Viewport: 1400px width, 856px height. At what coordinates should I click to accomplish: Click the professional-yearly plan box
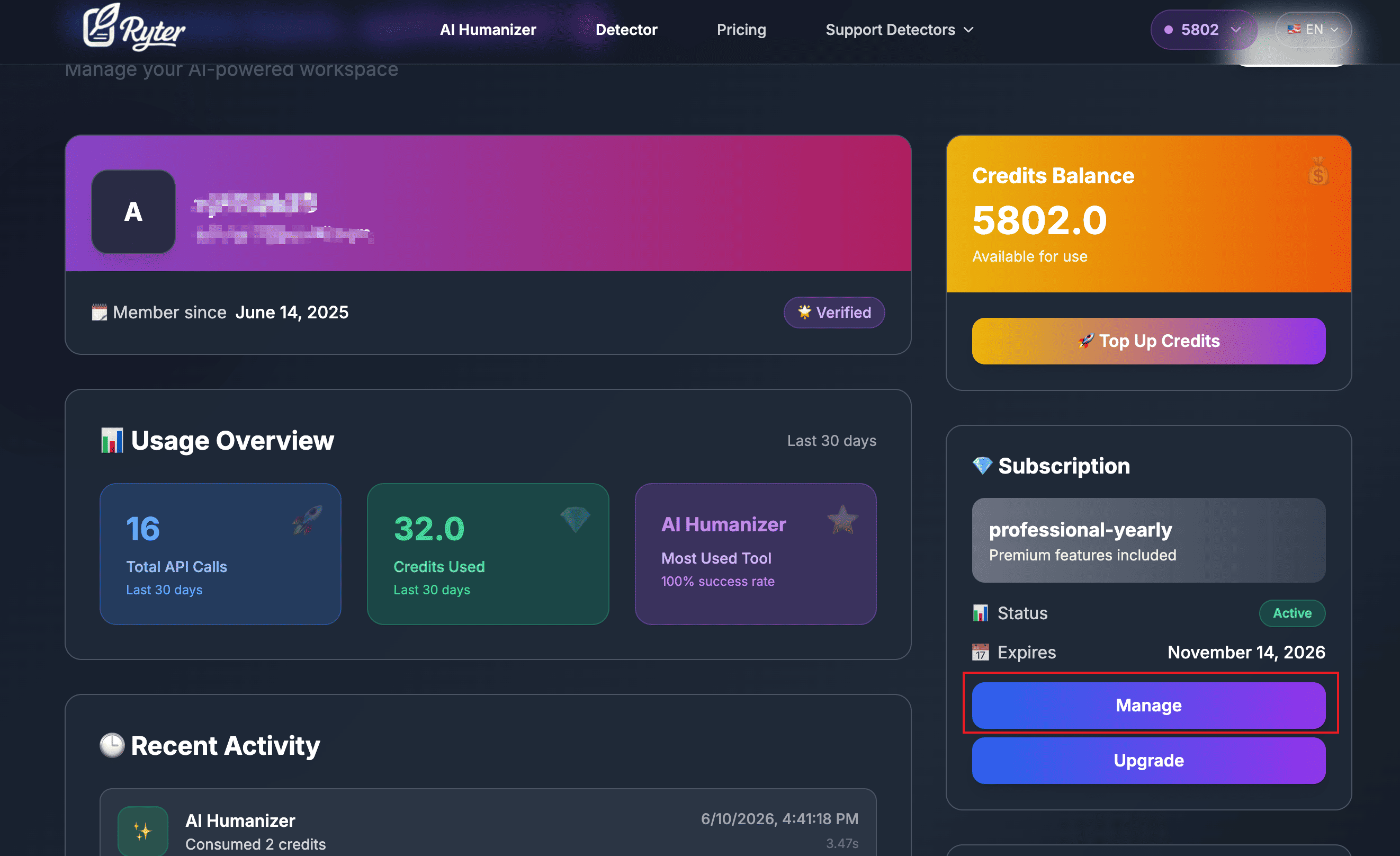(x=1148, y=540)
